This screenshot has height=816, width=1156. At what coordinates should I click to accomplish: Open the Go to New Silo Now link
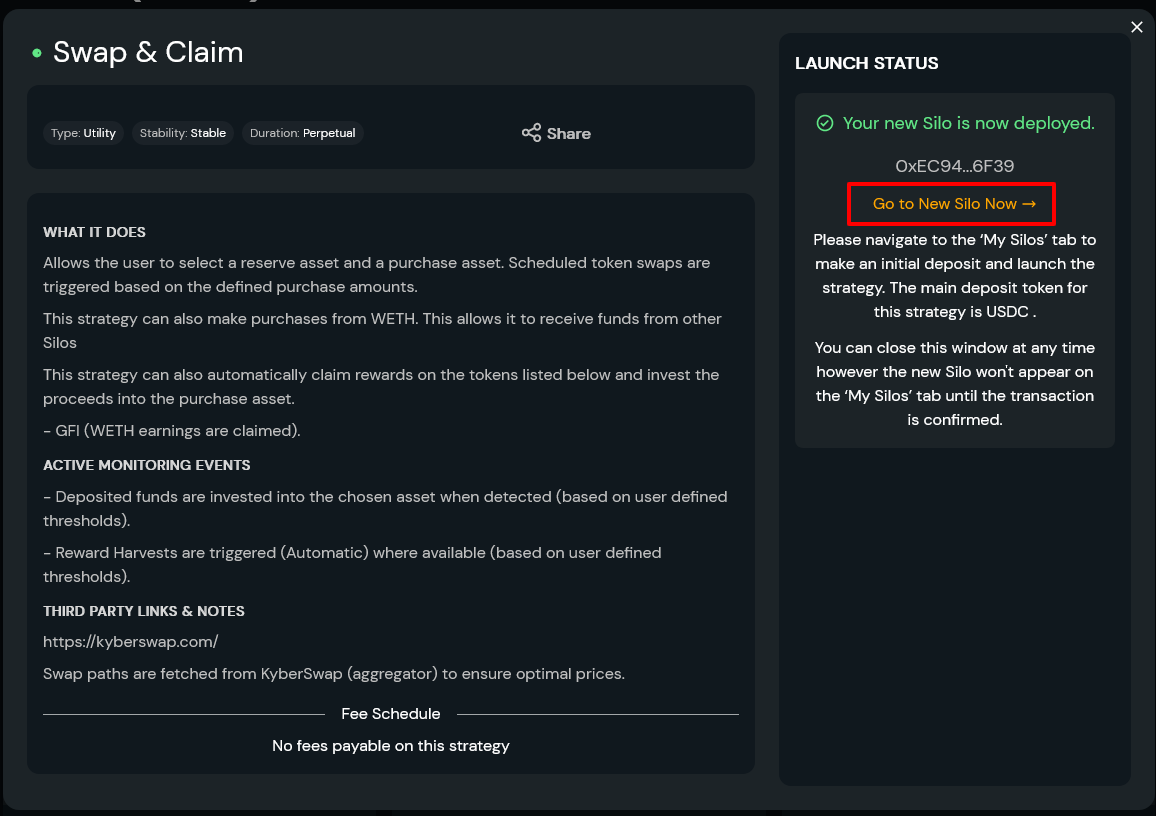coord(953,204)
